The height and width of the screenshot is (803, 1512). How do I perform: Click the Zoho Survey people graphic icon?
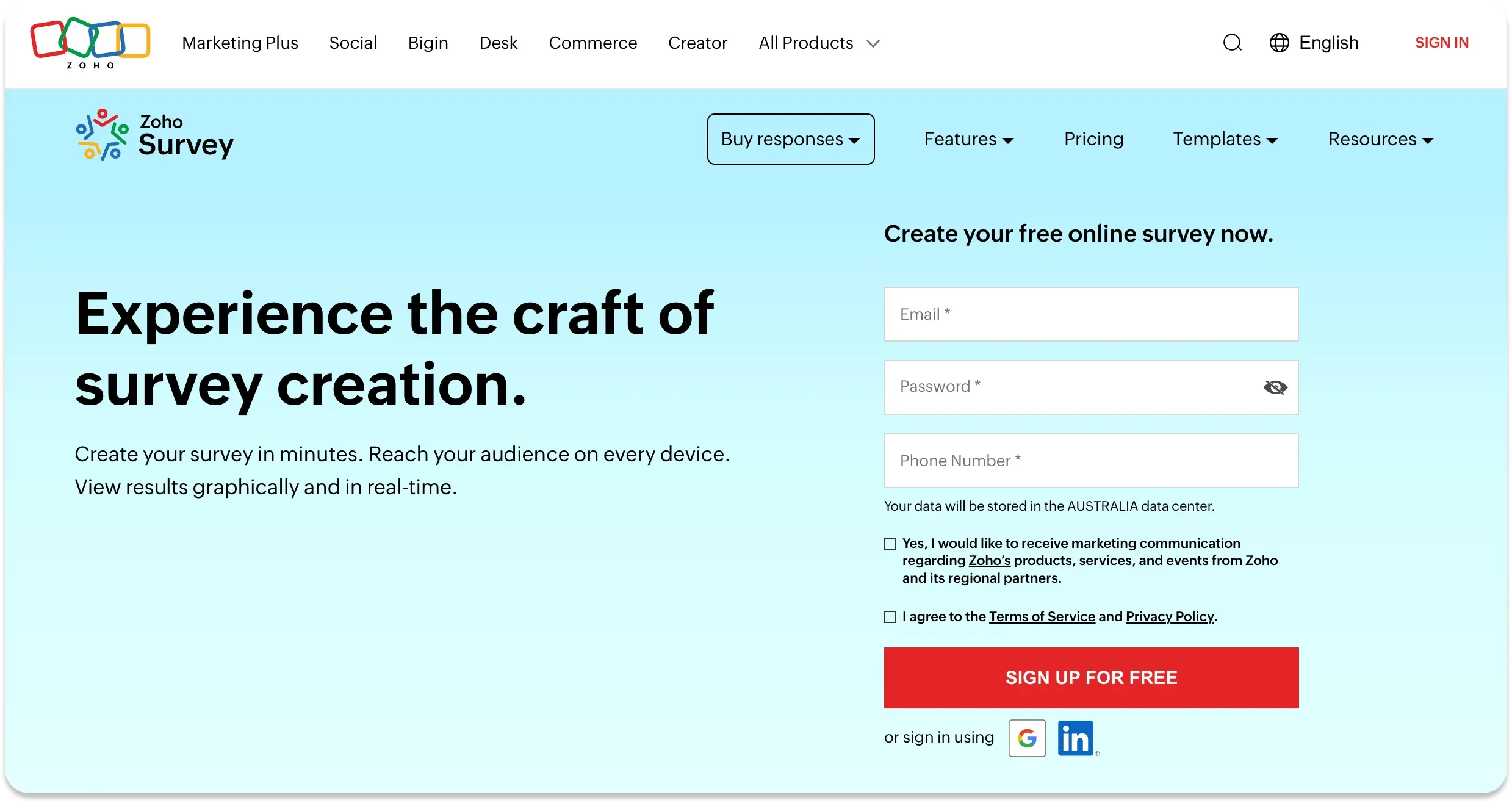(102, 135)
